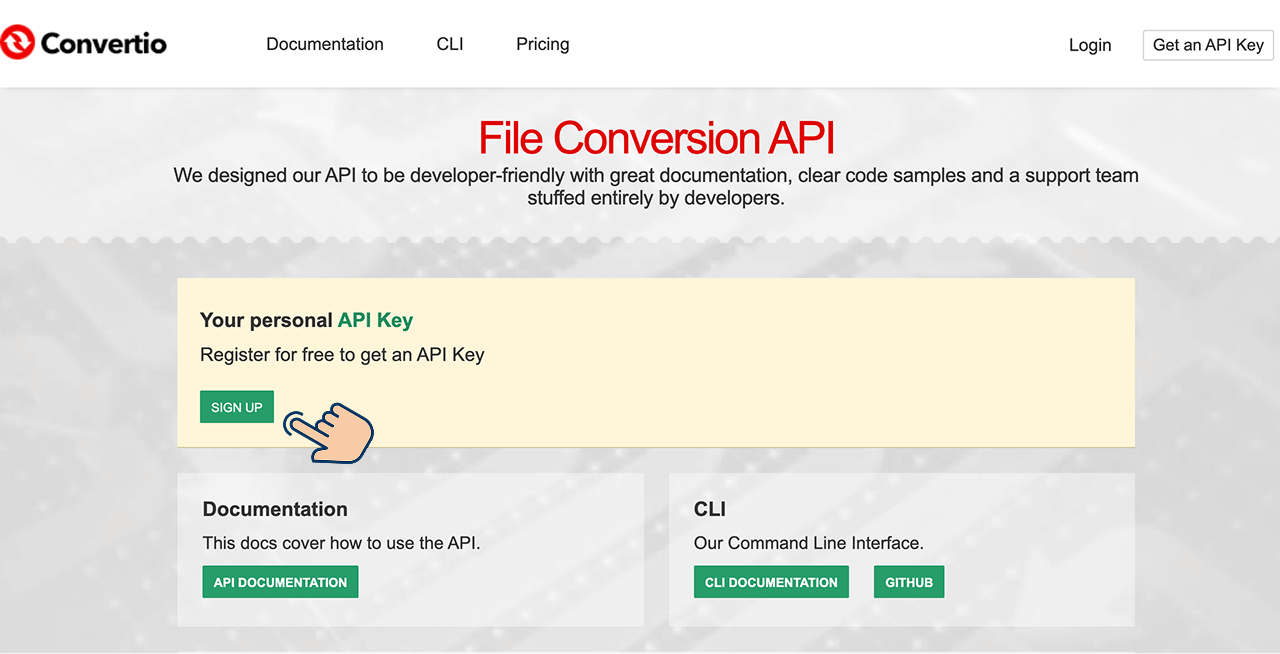Click the Documentation card heading
Viewport: 1280px width, 654px height.
tap(274, 509)
